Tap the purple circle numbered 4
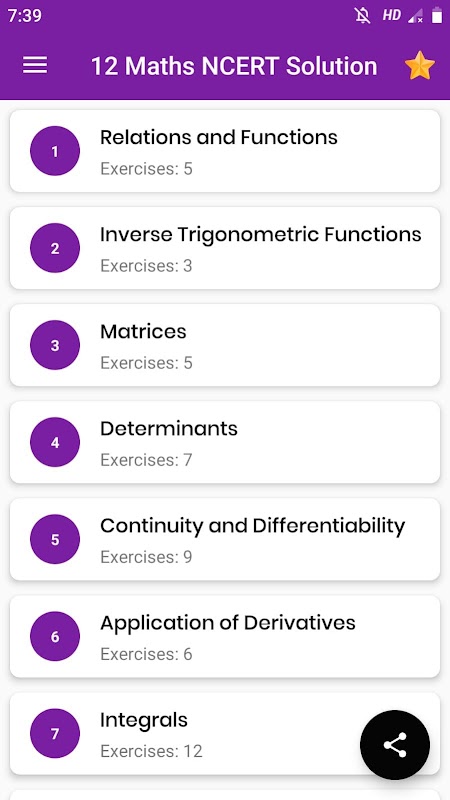Image resolution: width=450 pixels, height=800 pixels. (x=55, y=442)
